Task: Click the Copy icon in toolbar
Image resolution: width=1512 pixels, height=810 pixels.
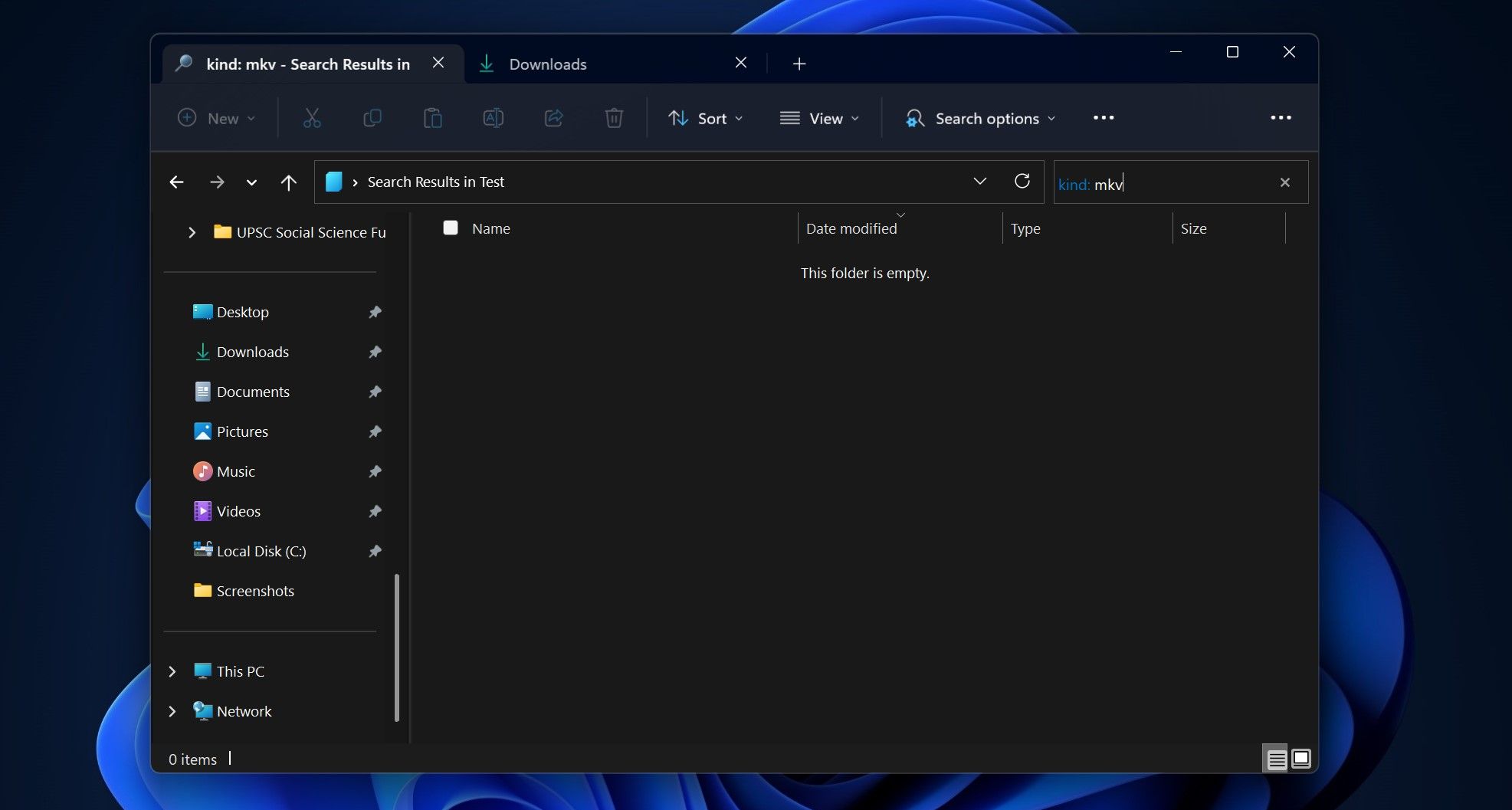Action: (x=372, y=118)
